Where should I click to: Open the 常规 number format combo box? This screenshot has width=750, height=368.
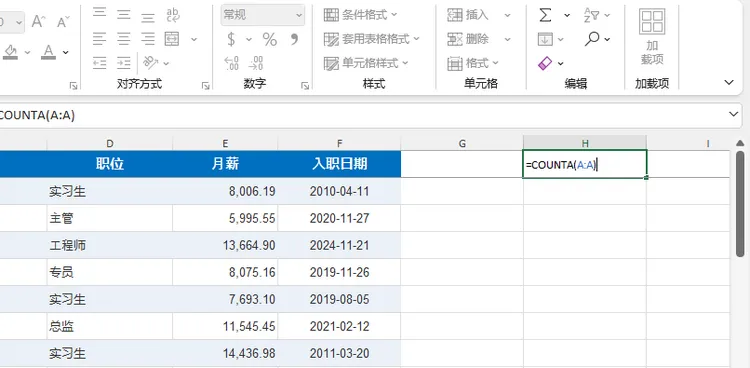(263, 15)
